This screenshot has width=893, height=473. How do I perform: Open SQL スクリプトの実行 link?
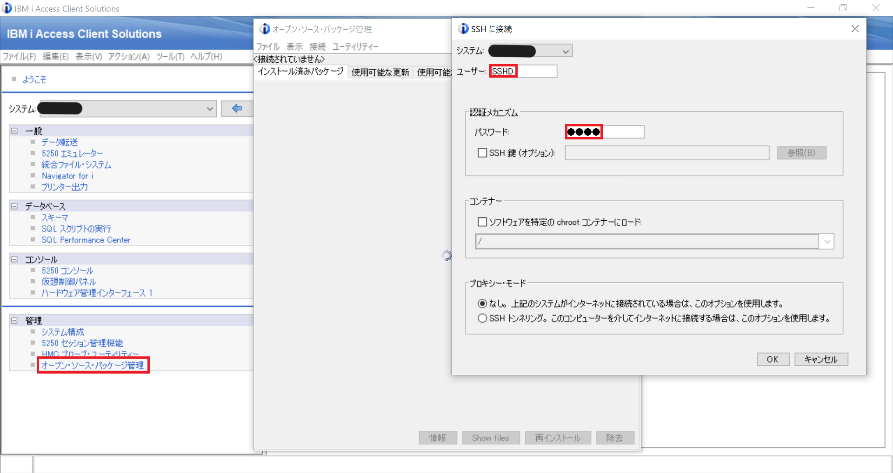click(x=76, y=229)
